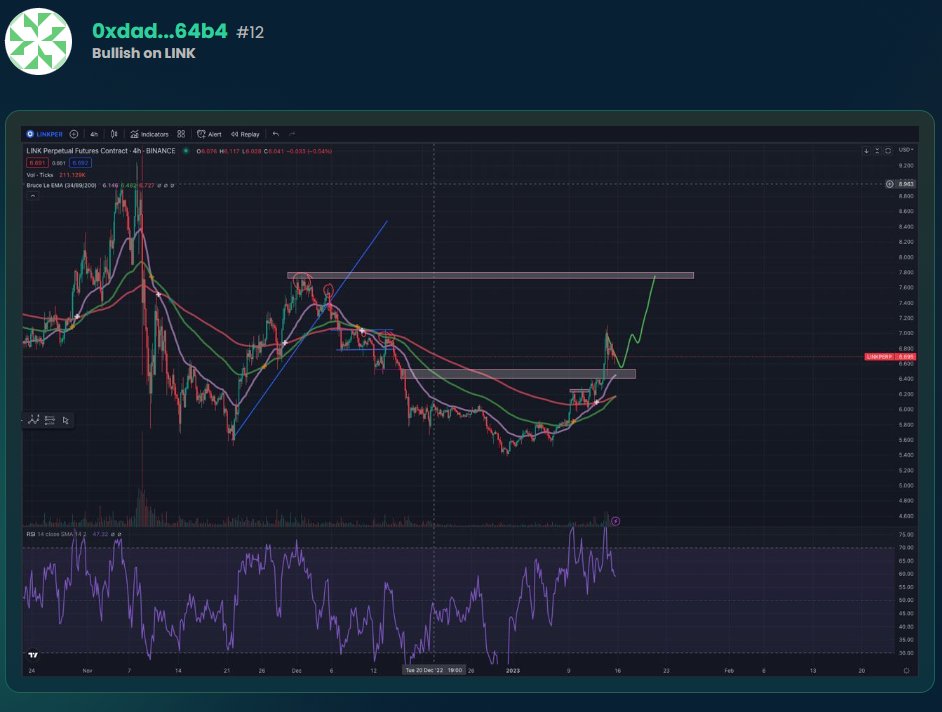Select the zigzag pattern drawing tool

click(x=34, y=420)
